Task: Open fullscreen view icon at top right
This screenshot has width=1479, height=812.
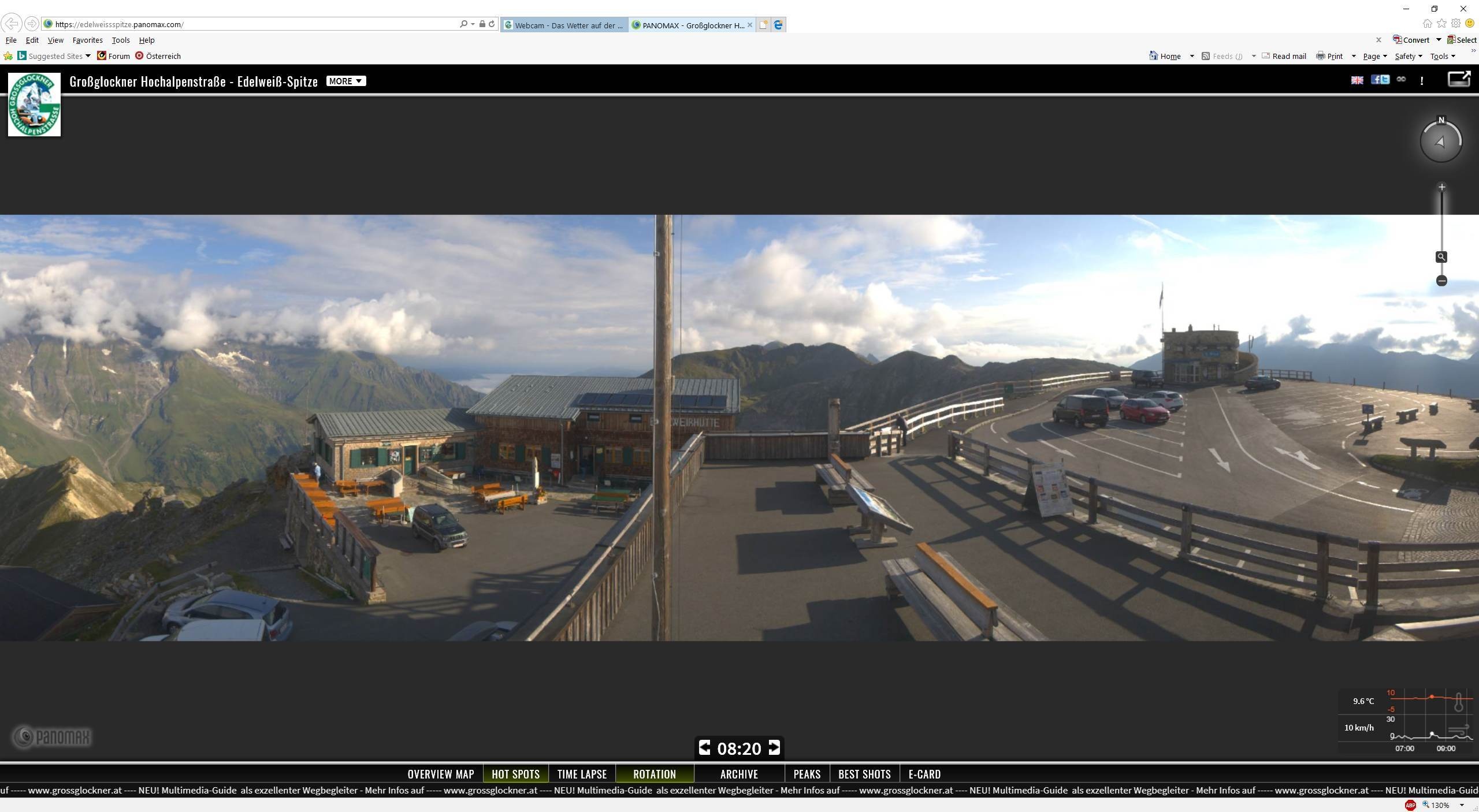Action: (1458, 79)
